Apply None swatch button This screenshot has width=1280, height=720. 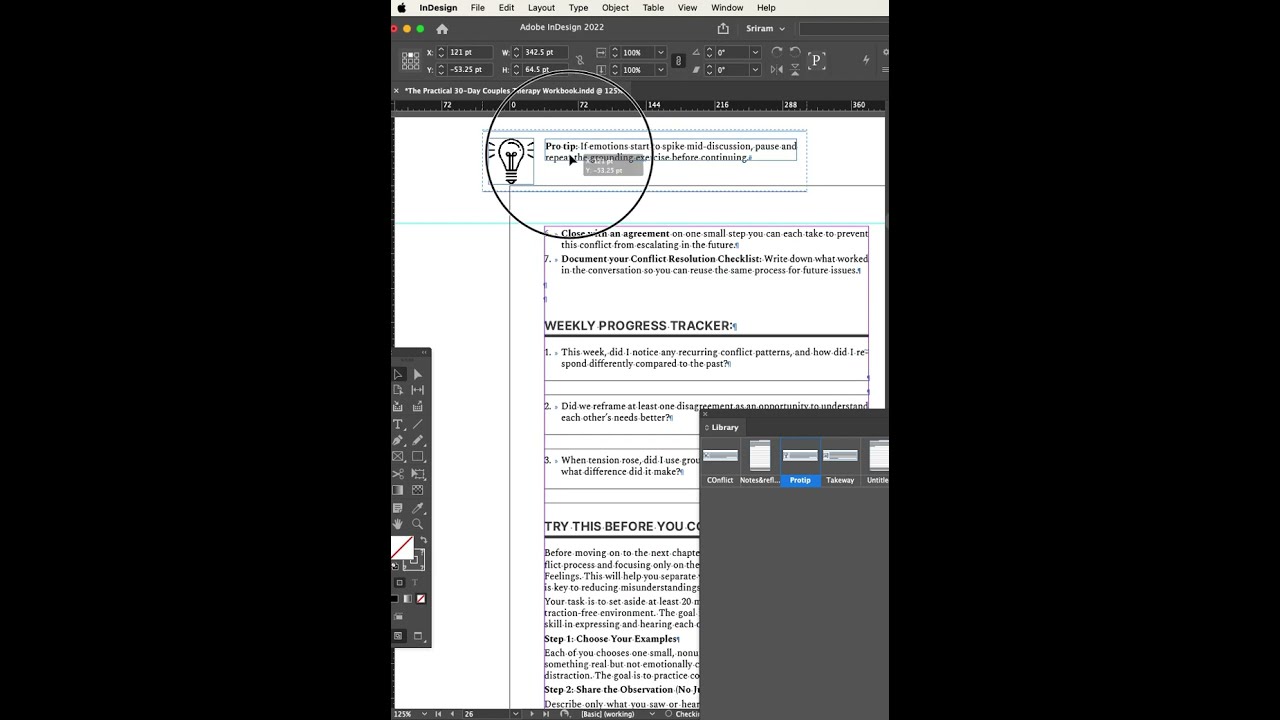pos(420,599)
